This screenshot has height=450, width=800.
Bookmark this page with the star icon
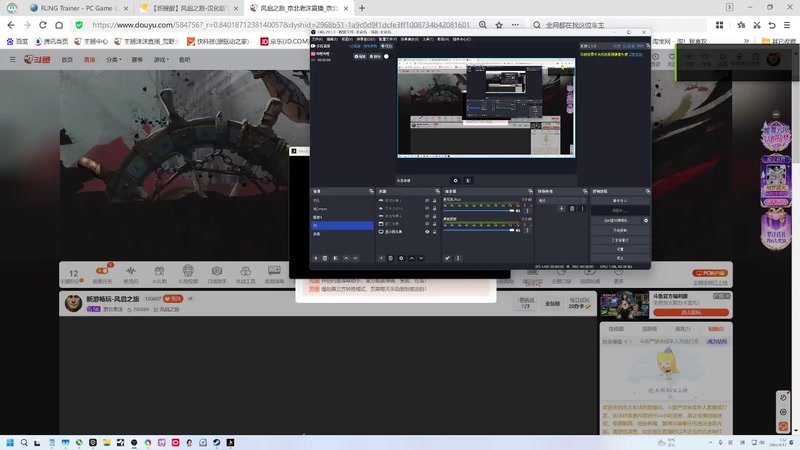tap(499, 25)
